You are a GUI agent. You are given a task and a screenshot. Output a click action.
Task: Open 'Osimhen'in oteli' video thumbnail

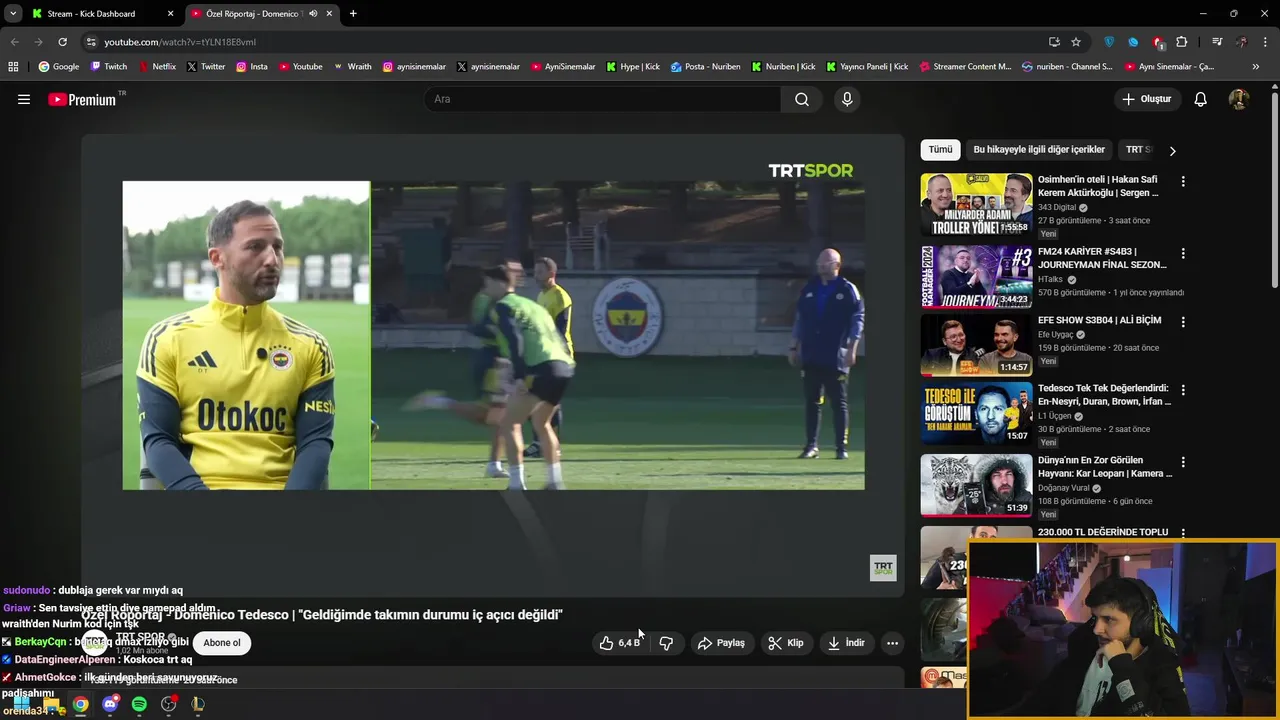click(x=976, y=205)
